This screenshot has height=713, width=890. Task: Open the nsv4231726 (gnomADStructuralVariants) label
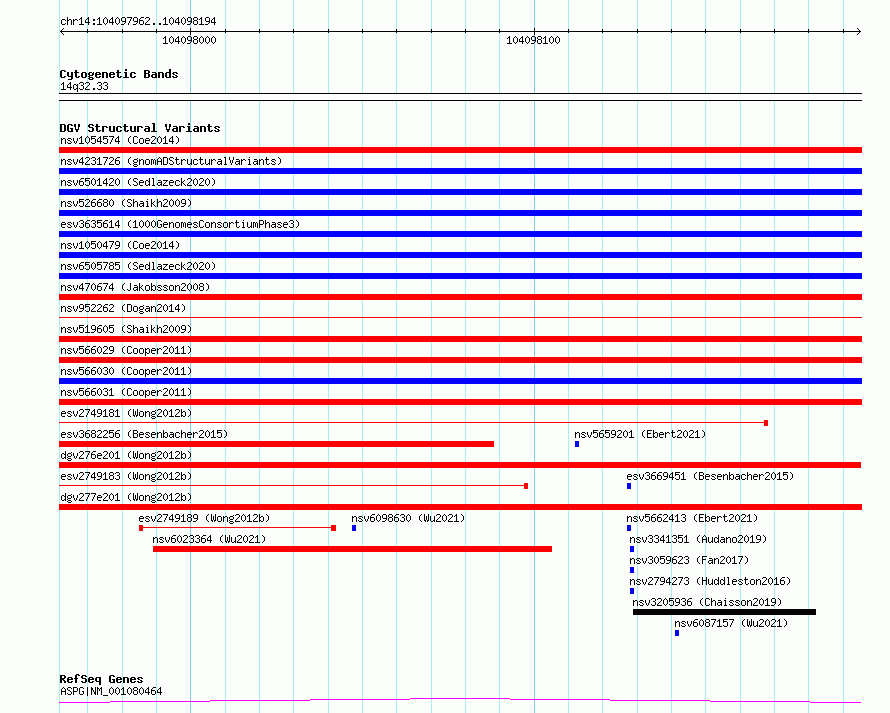[171, 161]
